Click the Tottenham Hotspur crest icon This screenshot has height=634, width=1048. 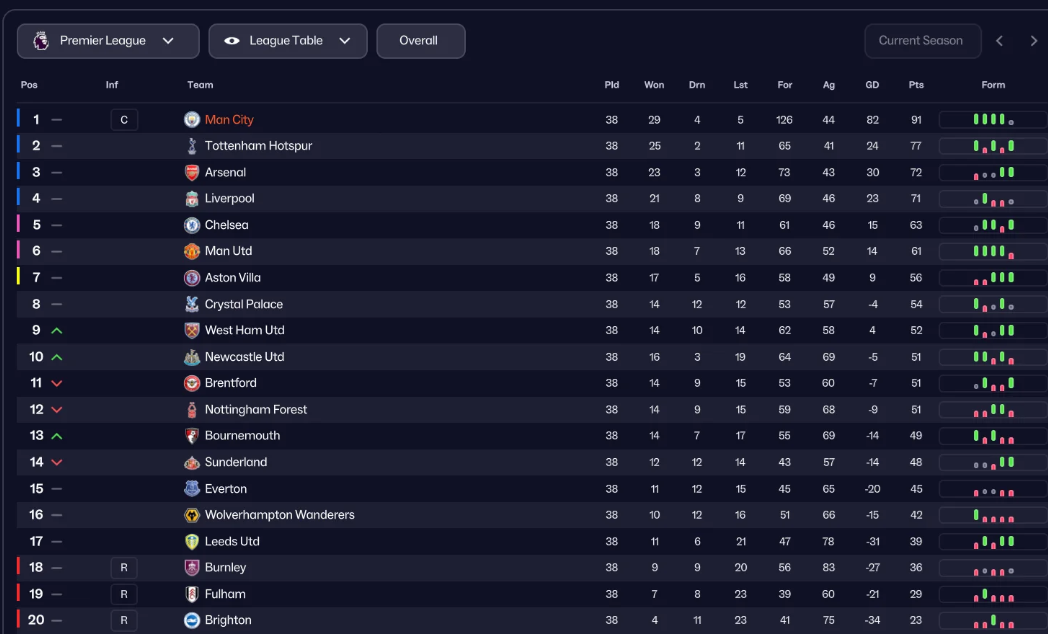pyautogui.click(x=192, y=146)
